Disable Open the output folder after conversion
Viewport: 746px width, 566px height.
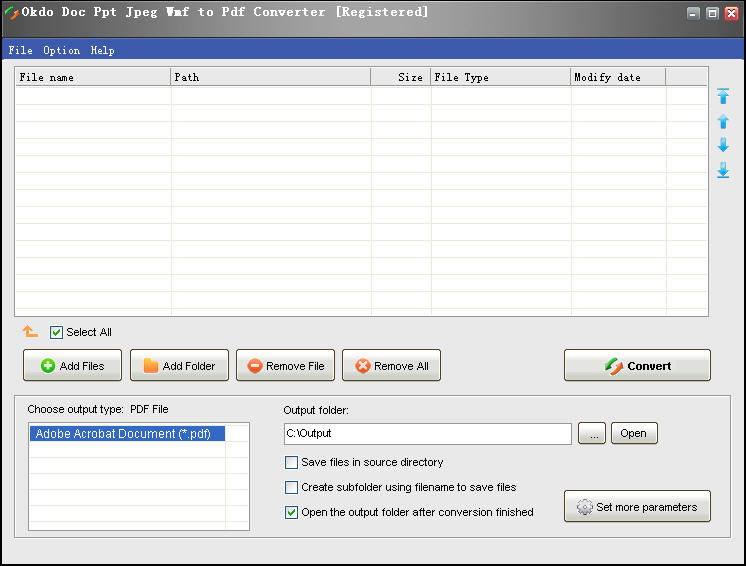pyautogui.click(x=291, y=512)
